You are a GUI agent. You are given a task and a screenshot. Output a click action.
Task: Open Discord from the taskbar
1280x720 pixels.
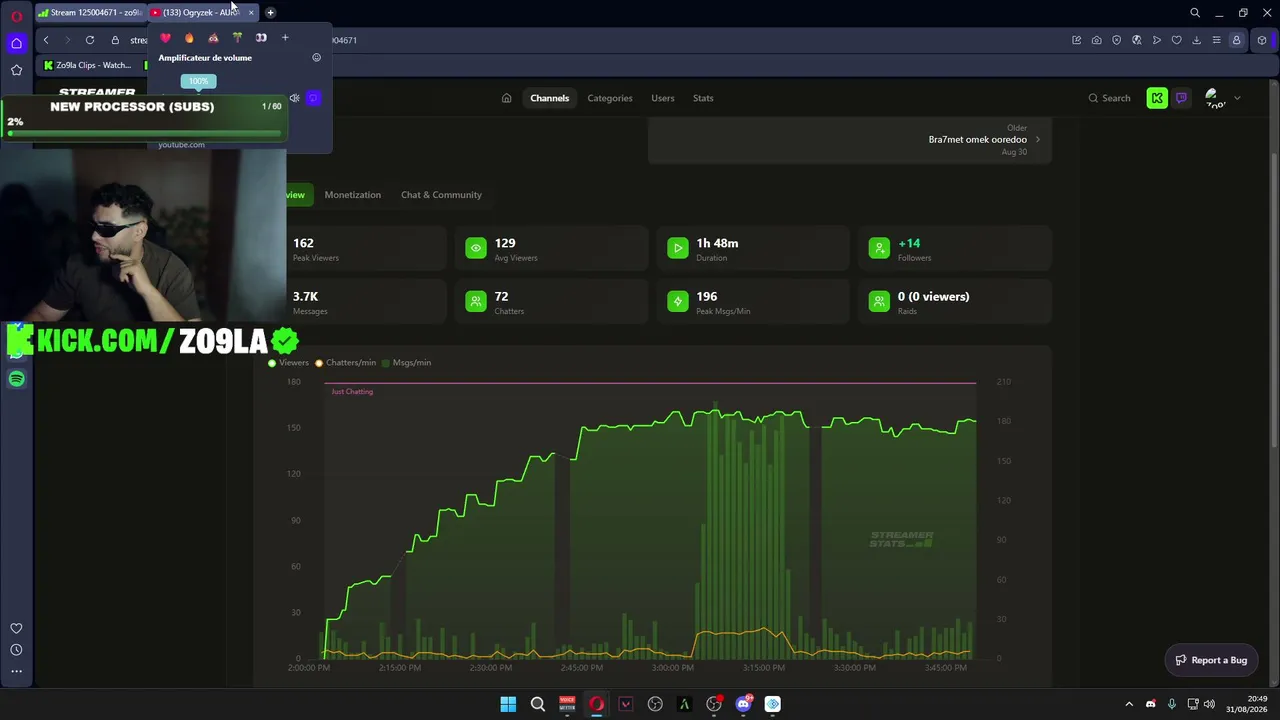[743, 704]
